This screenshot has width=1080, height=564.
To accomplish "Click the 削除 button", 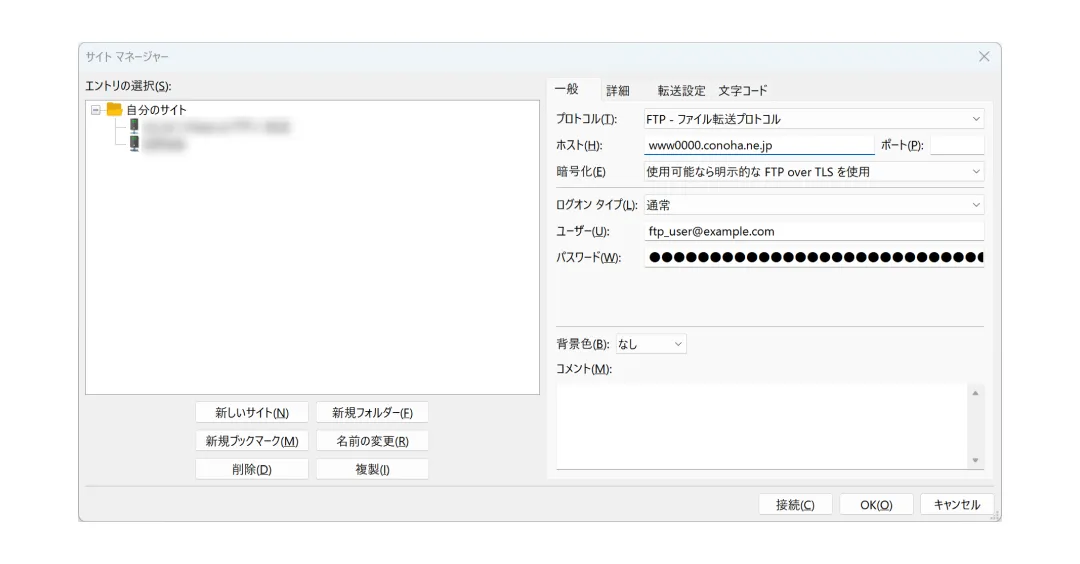I will (252, 469).
